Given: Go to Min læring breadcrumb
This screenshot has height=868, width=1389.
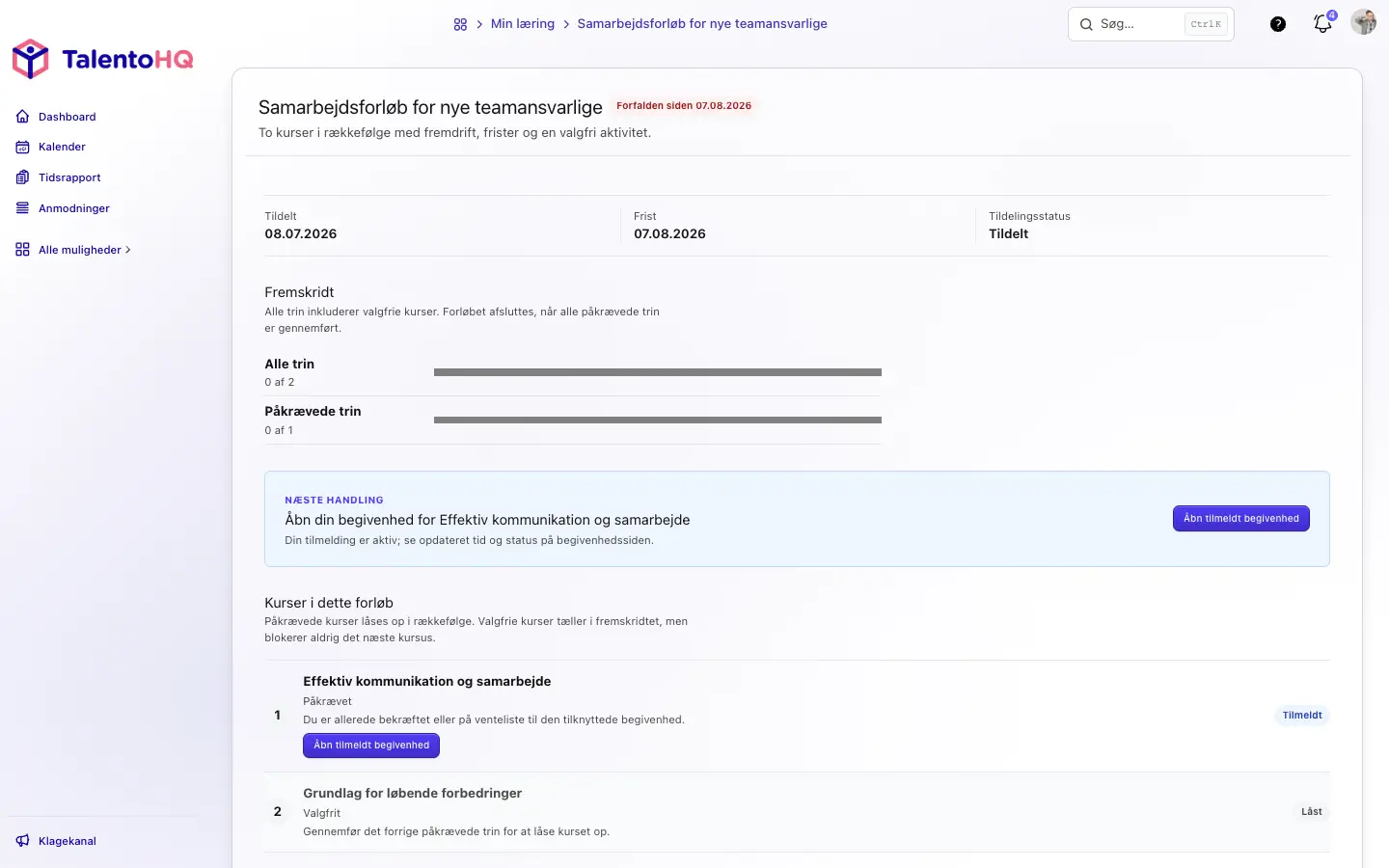Looking at the screenshot, I should (523, 23).
